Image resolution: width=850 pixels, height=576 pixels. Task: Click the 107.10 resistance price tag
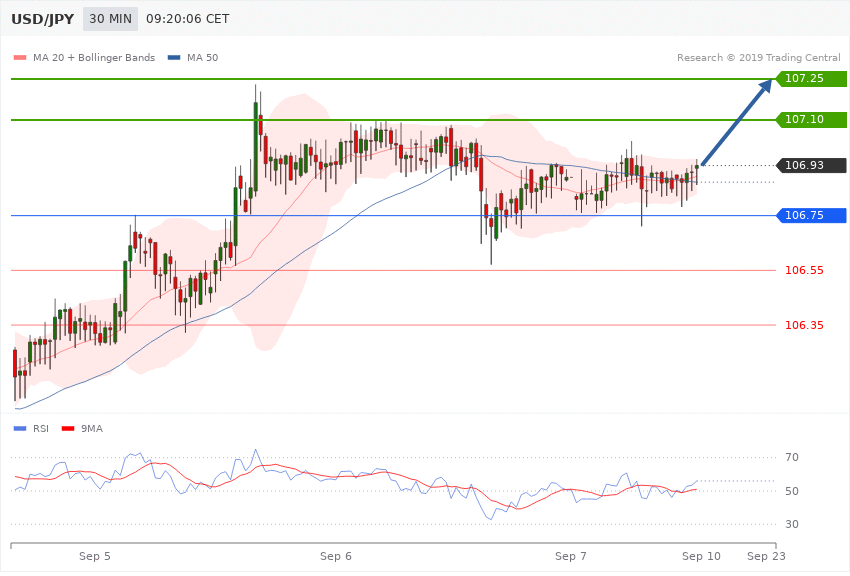tap(811, 119)
